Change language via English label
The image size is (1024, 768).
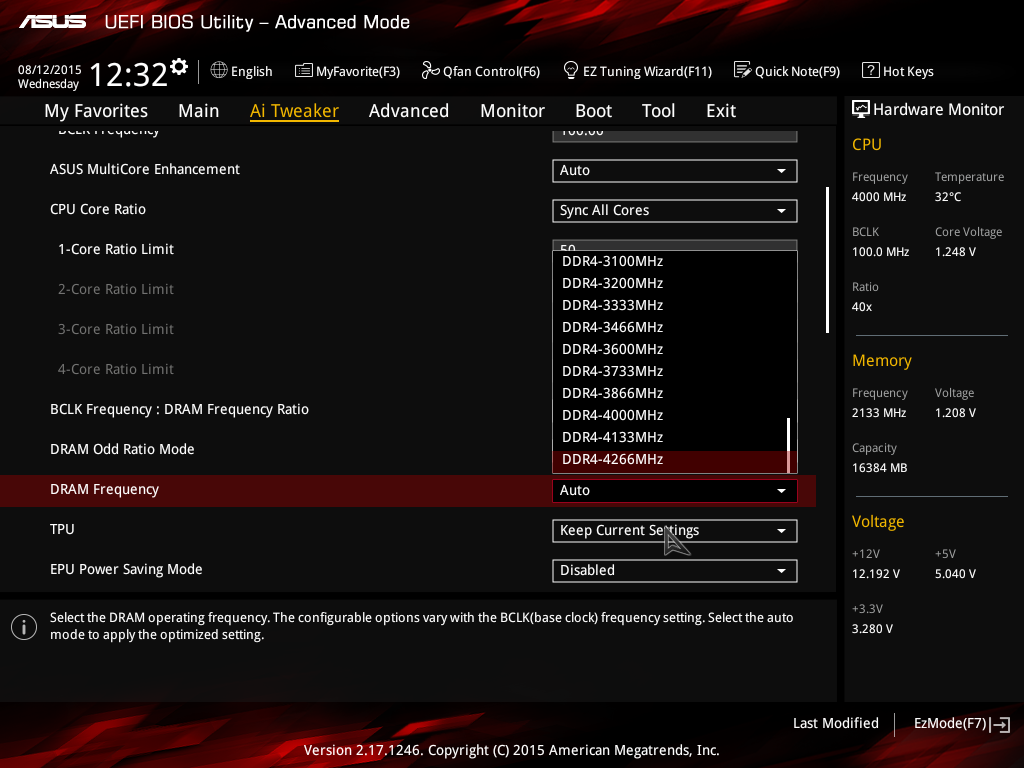[251, 71]
